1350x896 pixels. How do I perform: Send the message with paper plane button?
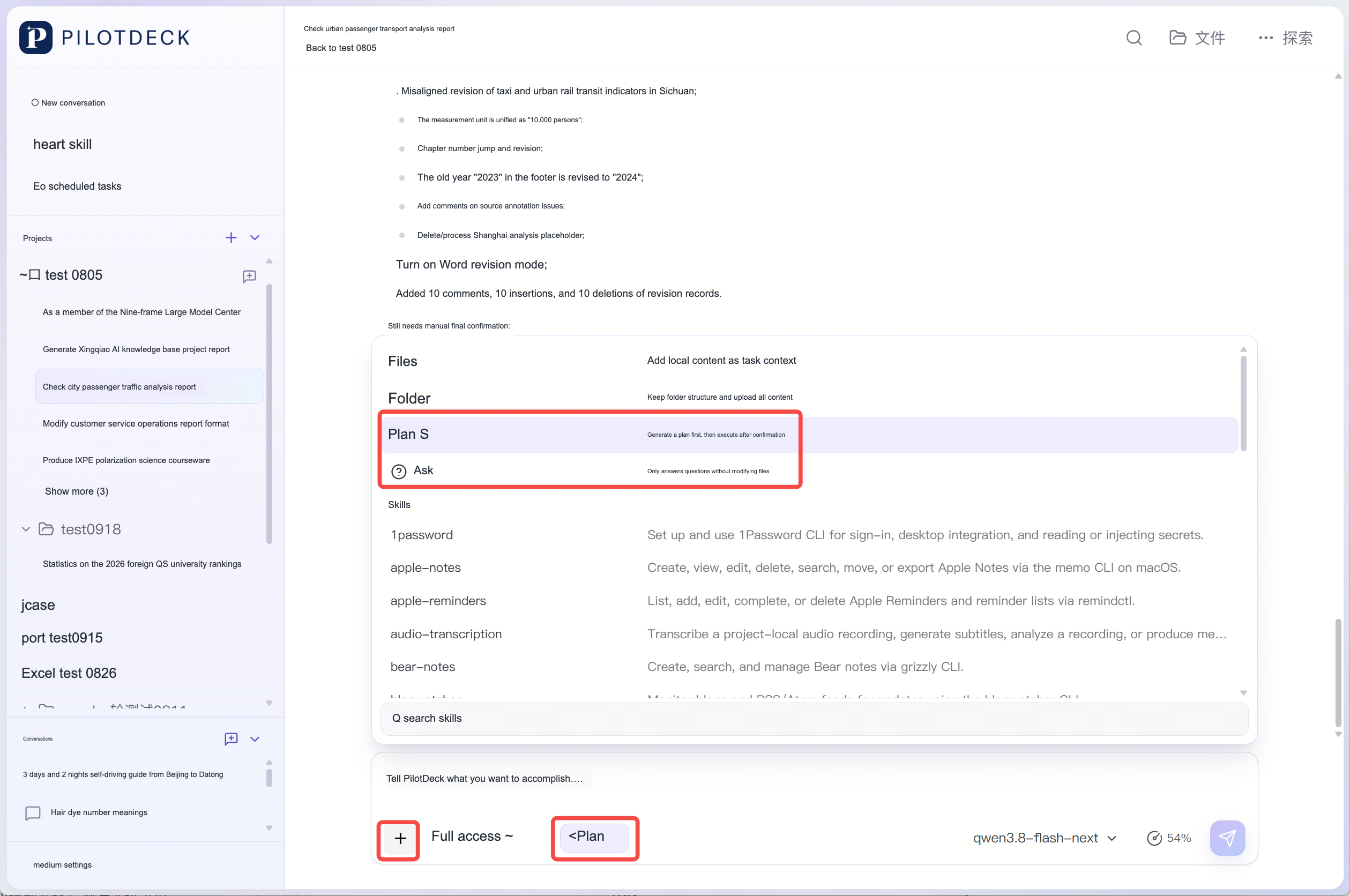click(x=1227, y=838)
